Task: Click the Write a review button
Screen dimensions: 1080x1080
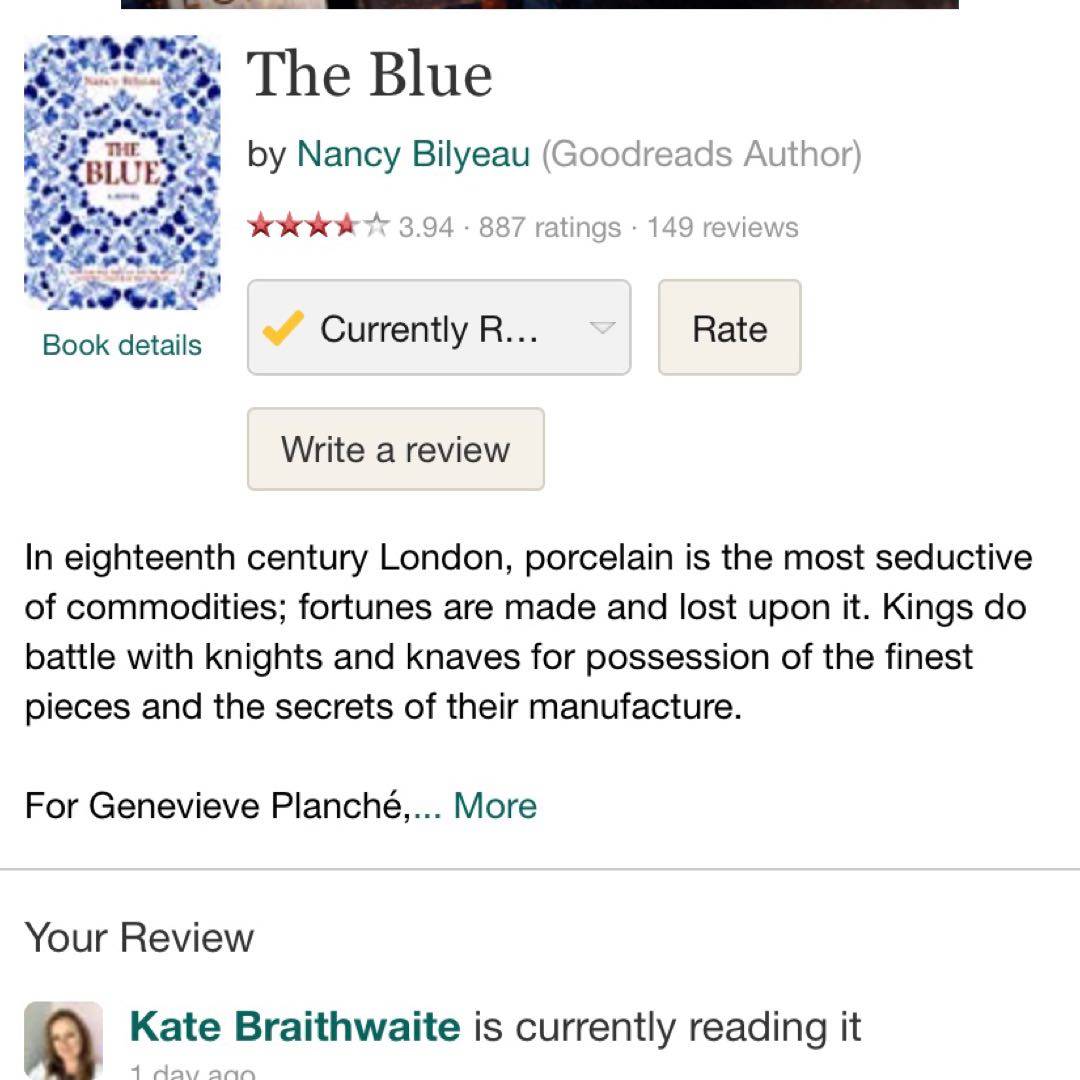Action: [x=395, y=449]
